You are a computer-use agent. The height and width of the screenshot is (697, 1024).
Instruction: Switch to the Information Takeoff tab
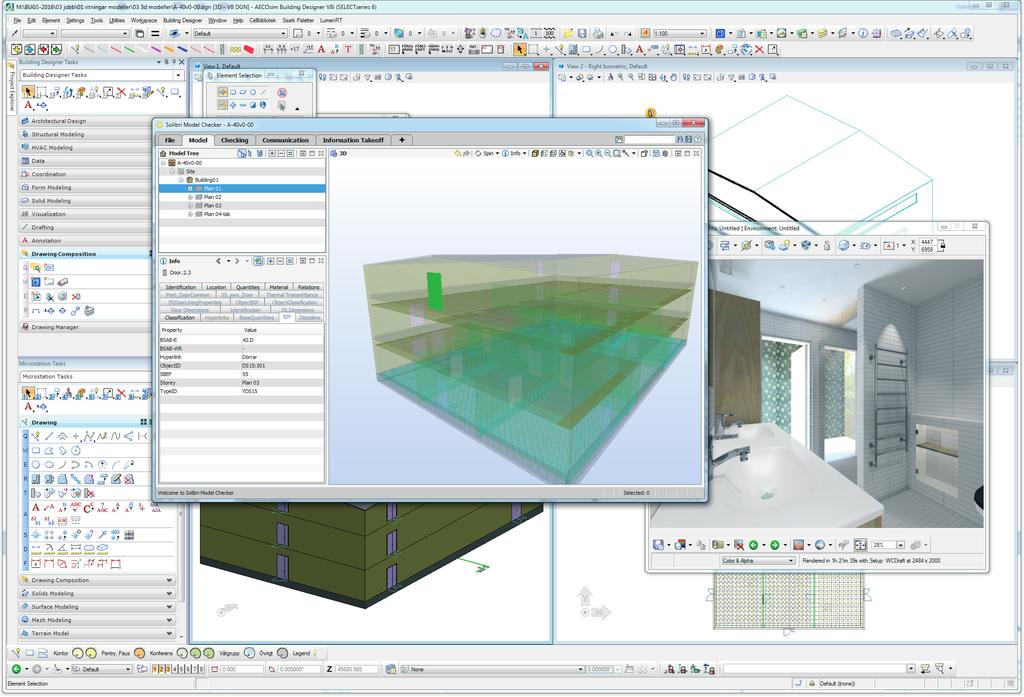tap(353, 140)
